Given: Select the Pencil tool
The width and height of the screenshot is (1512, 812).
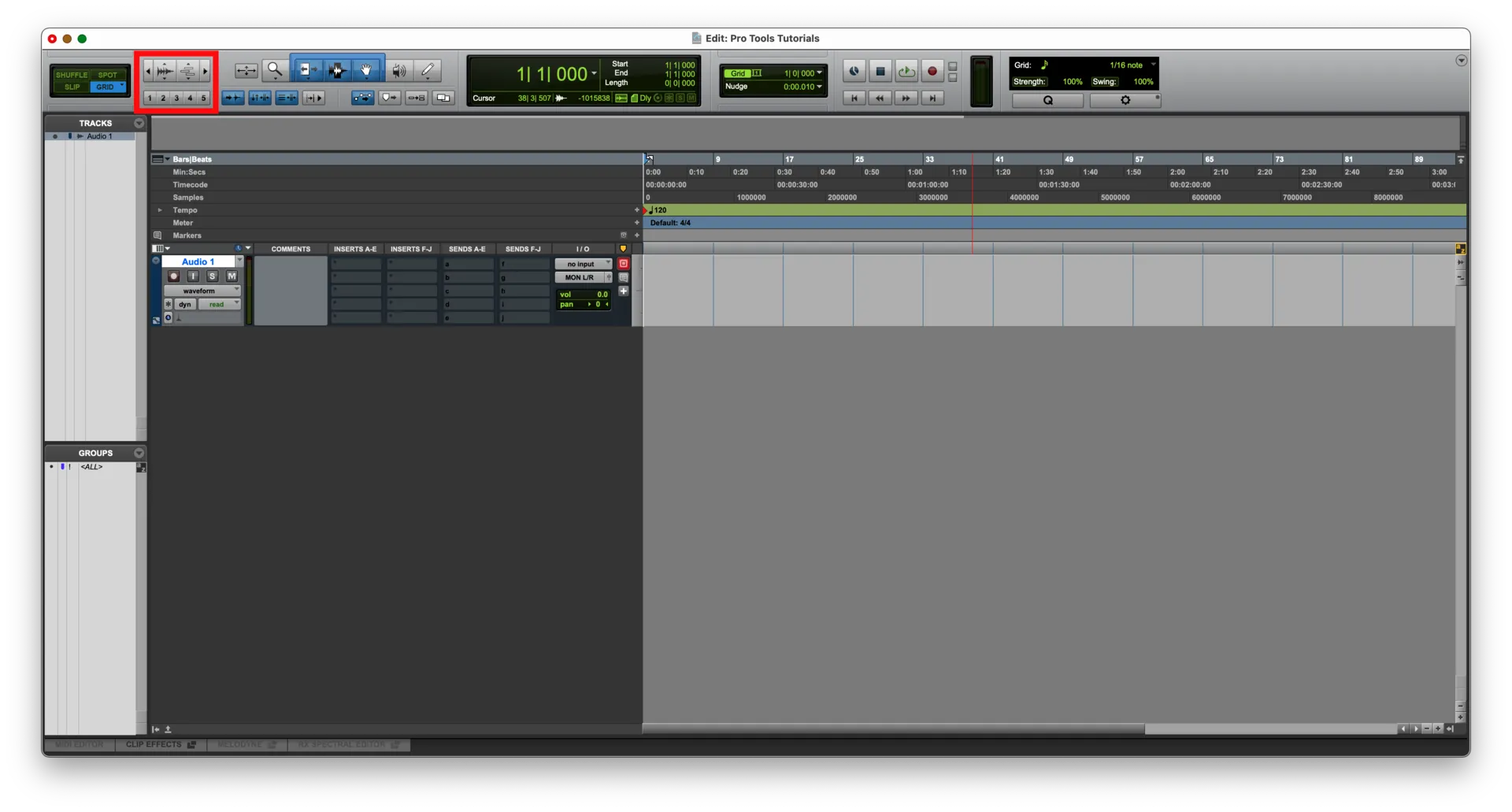Looking at the screenshot, I should (428, 70).
